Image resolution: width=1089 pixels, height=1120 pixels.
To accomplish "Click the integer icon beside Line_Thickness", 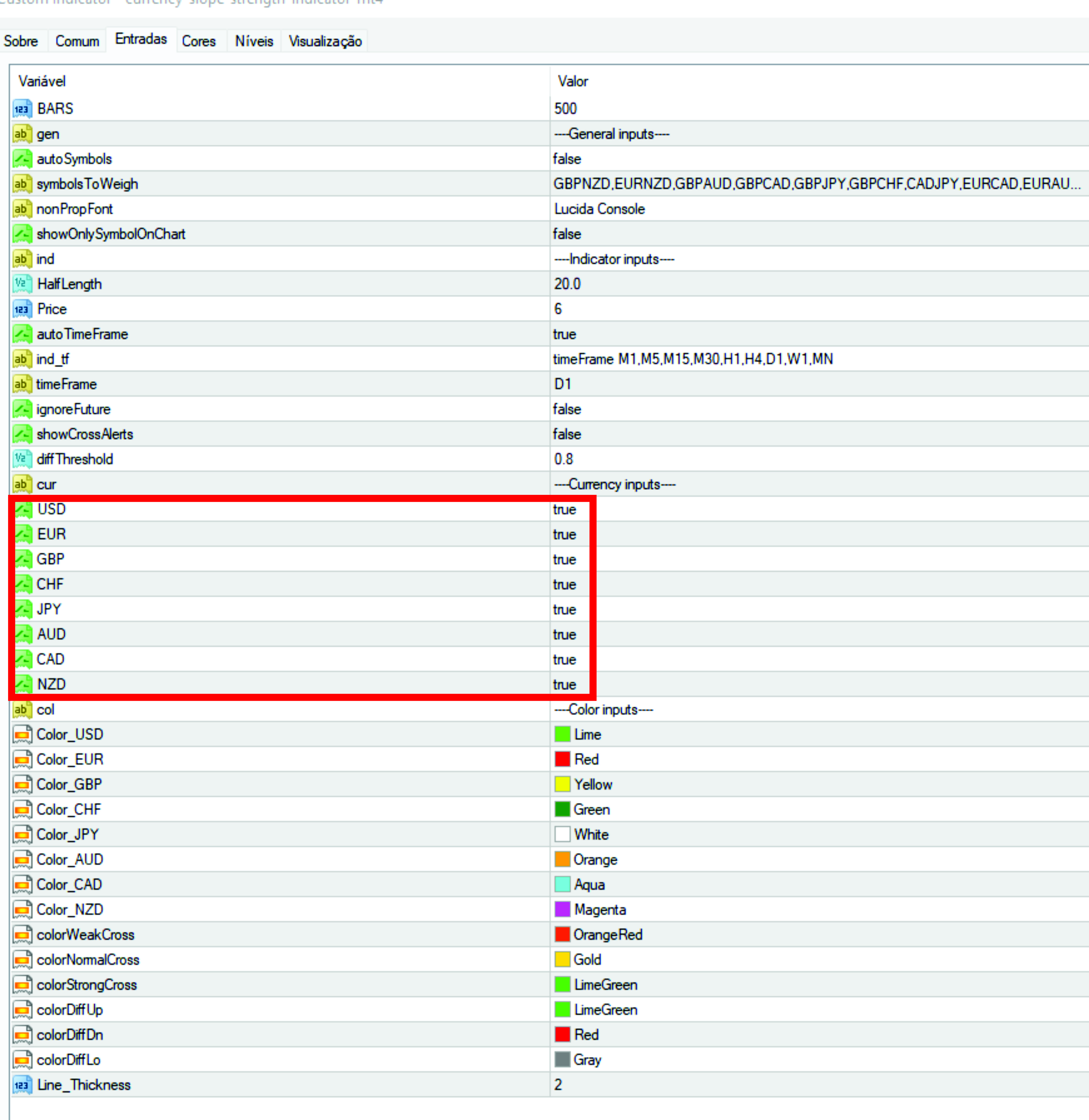I will click(22, 1085).
